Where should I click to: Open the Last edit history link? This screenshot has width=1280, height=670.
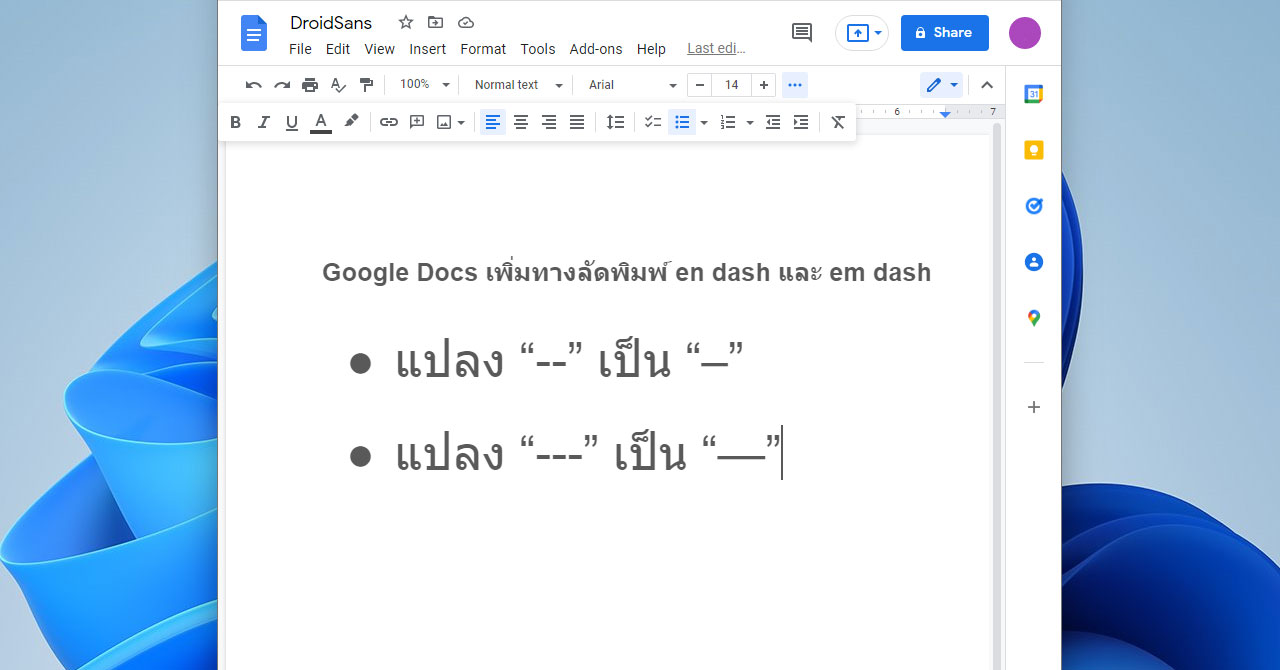click(716, 48)
